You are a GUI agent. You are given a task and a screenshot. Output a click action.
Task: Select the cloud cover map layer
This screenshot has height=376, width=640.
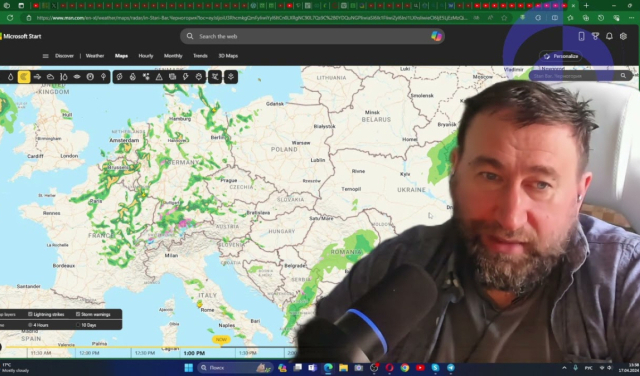50,77
